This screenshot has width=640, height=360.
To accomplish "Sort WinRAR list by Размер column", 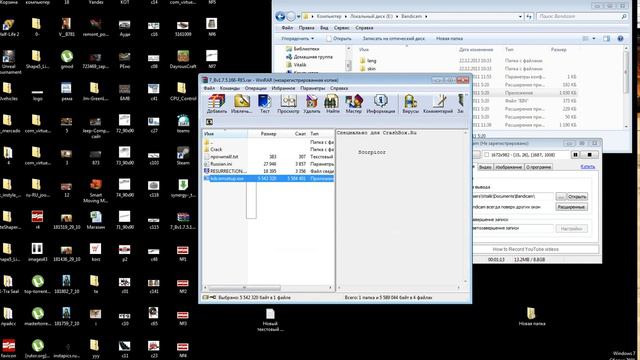I will tap(268, 134).
